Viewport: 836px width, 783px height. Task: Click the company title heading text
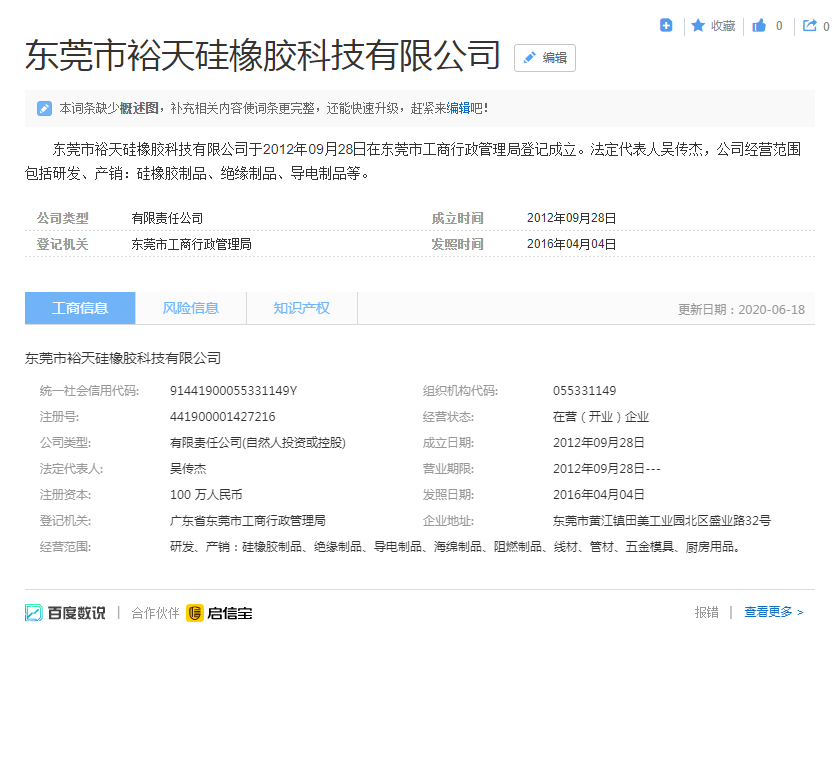click(262, 56)
